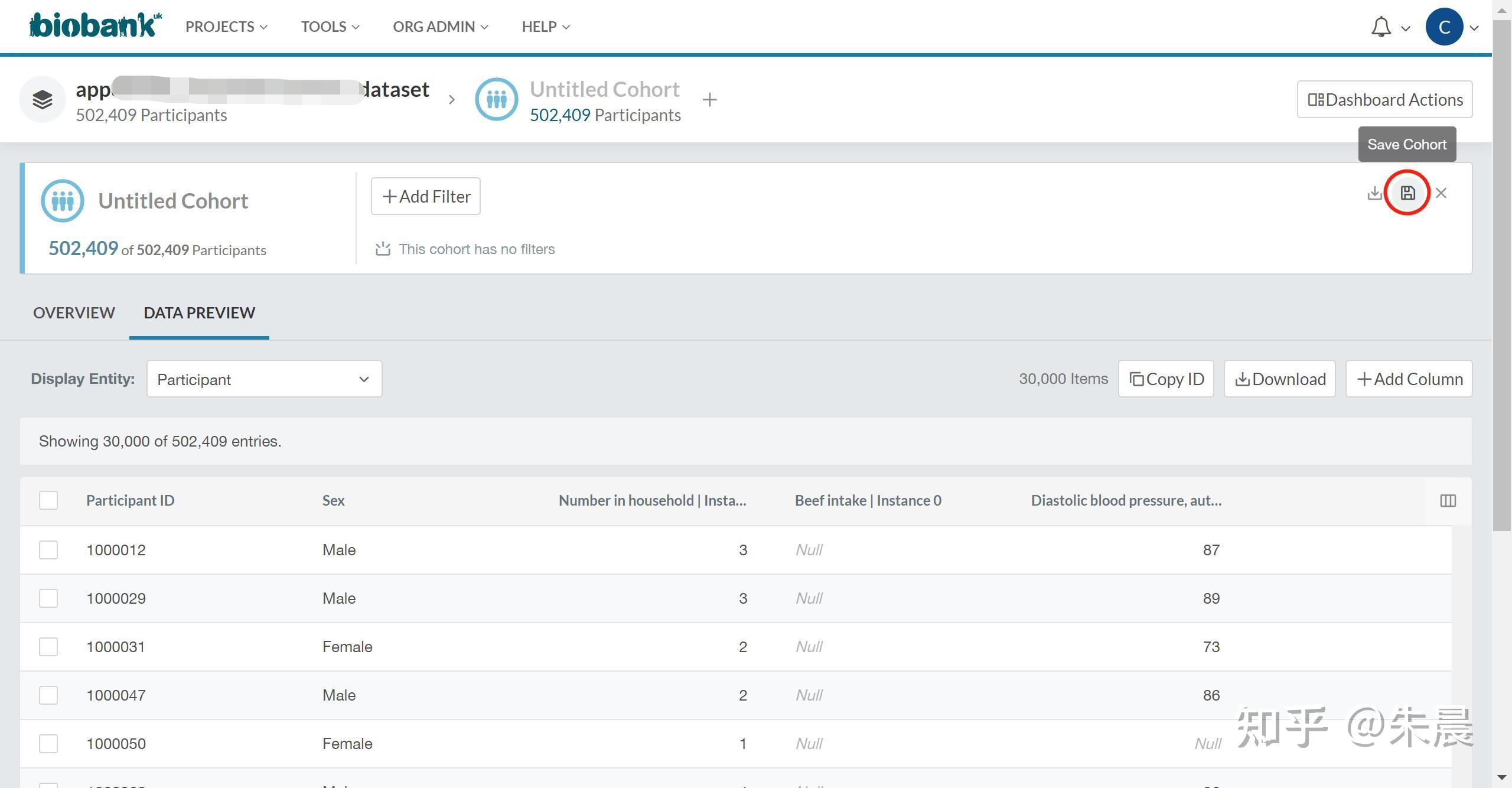Click the Add Column button
Screen dimensions: 1512x788
(1409, 379)
